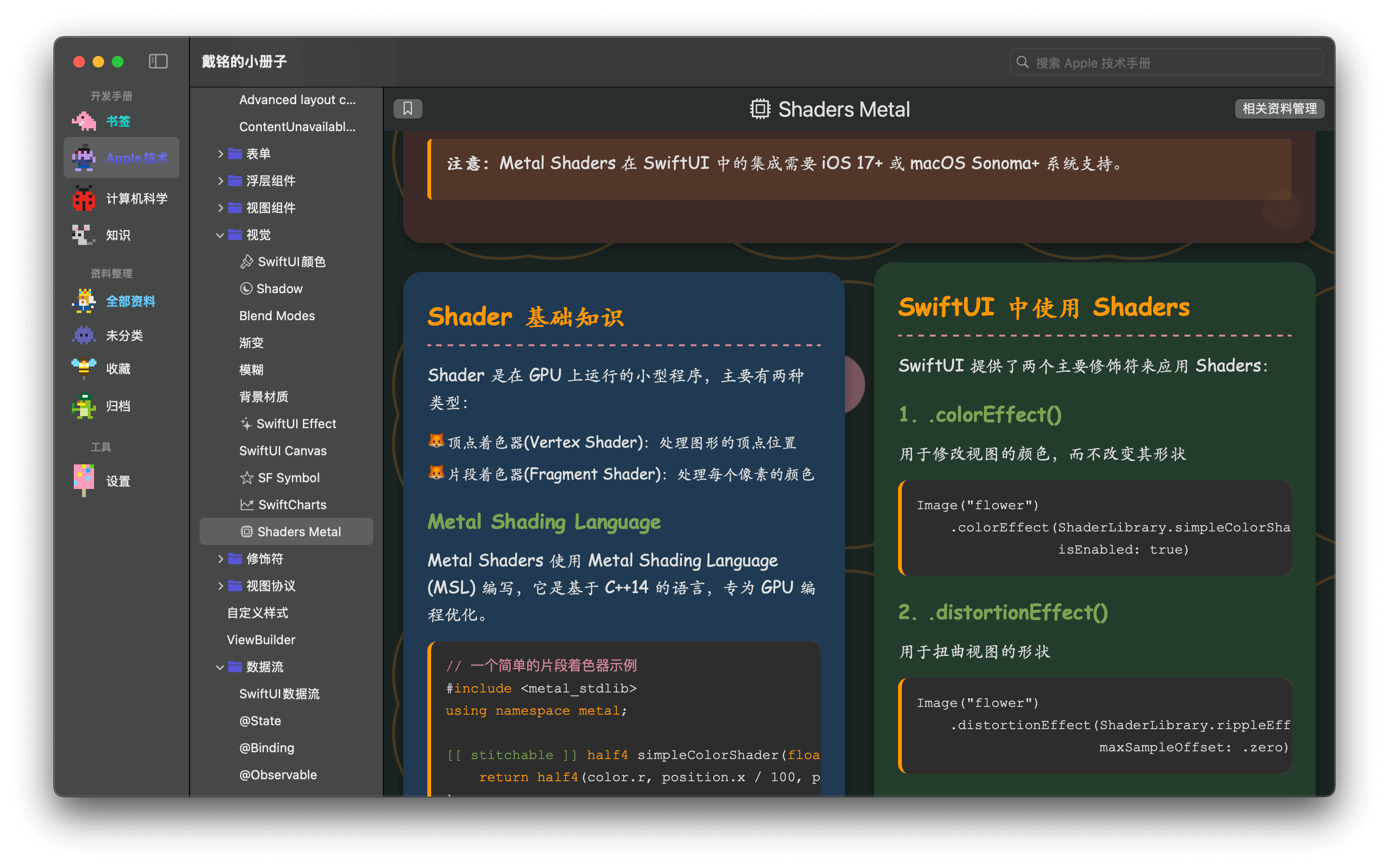Select 知识 in the sidebar
1389x868 pixels.
[121, 235]
